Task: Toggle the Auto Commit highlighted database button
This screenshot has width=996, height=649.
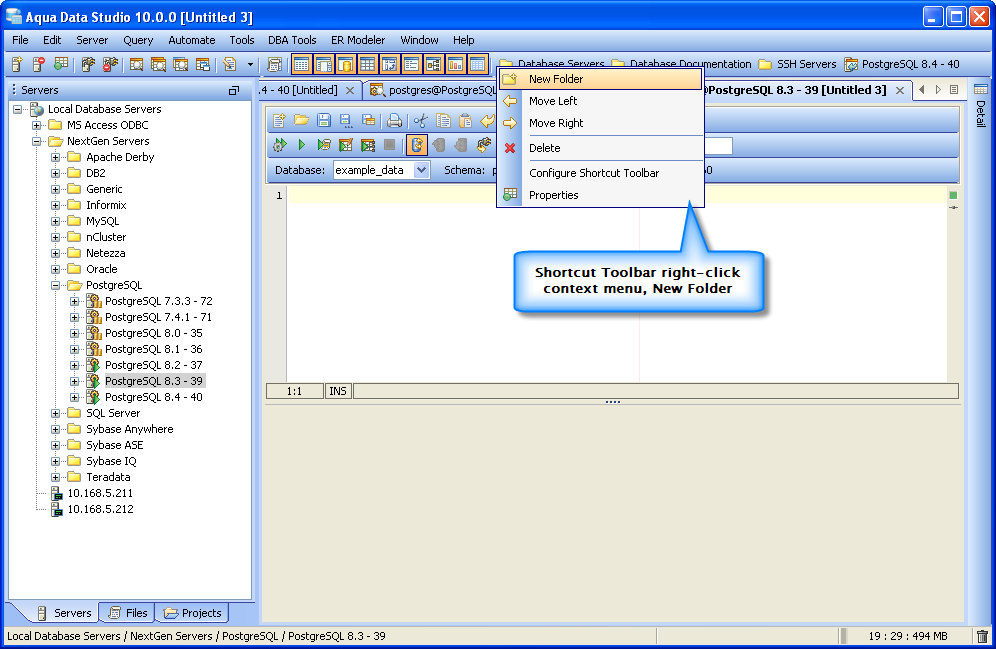Action: 417,145
